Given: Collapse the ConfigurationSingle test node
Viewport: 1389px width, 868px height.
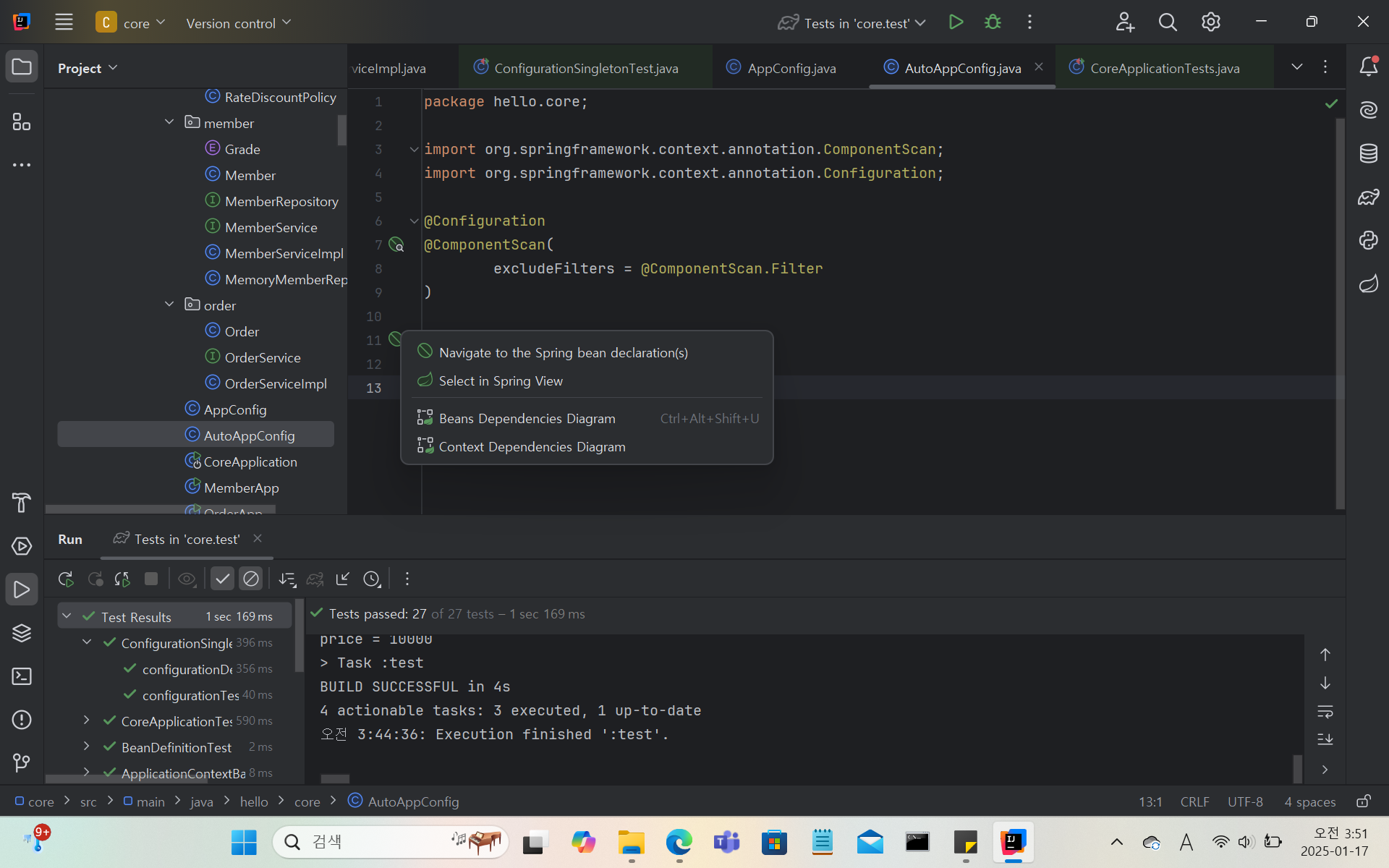Looking at the screenshot, I should [87, 642].
